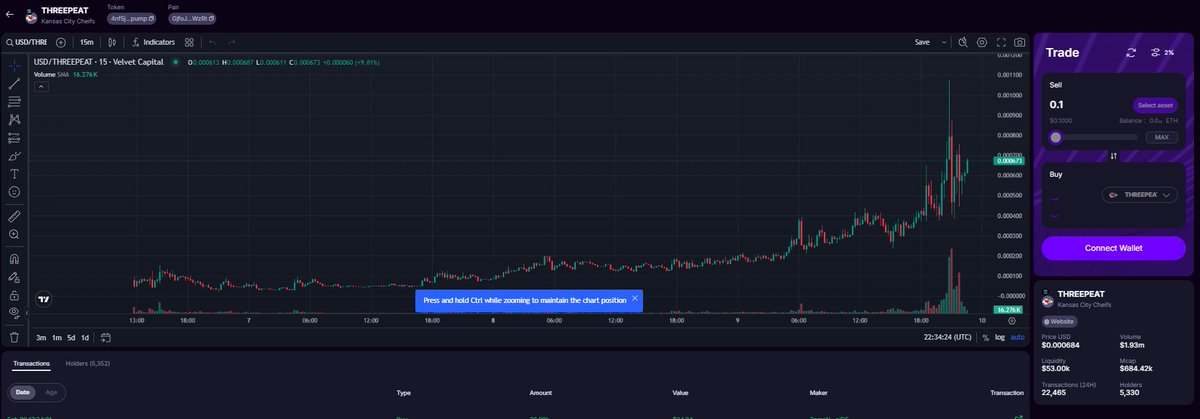Viewport: 1200px width, 419px height.
Task: Toggle hide all drawings eye icon
Action: (x=14, y=313)
